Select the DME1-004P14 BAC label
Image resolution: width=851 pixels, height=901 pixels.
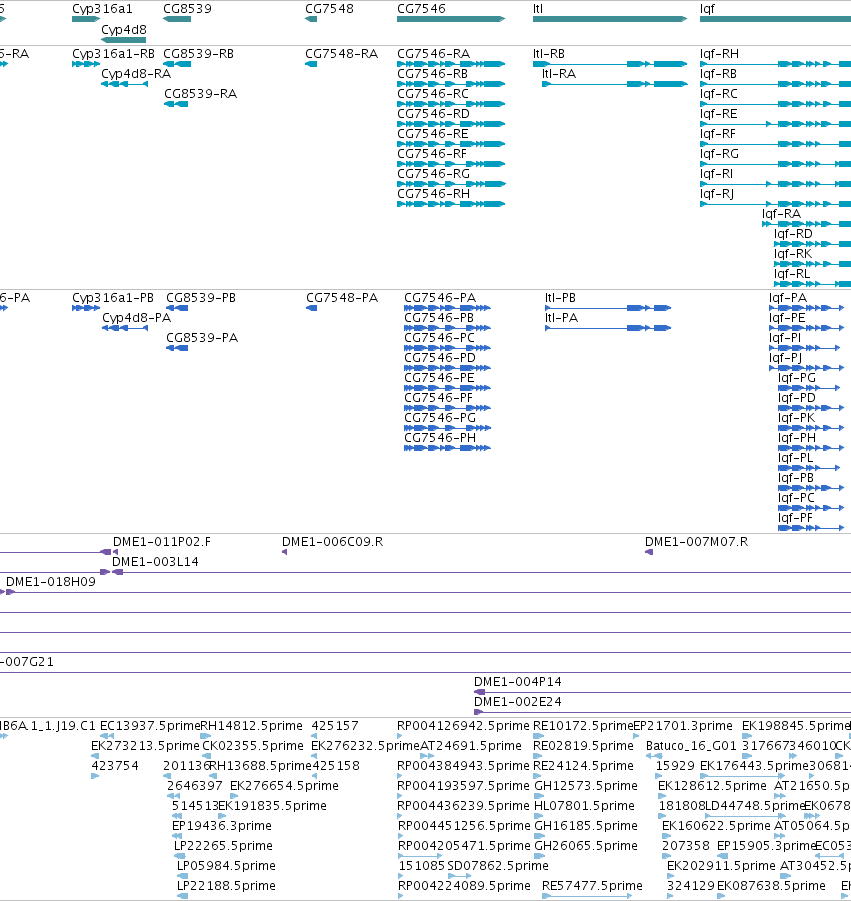pos(518,682)
